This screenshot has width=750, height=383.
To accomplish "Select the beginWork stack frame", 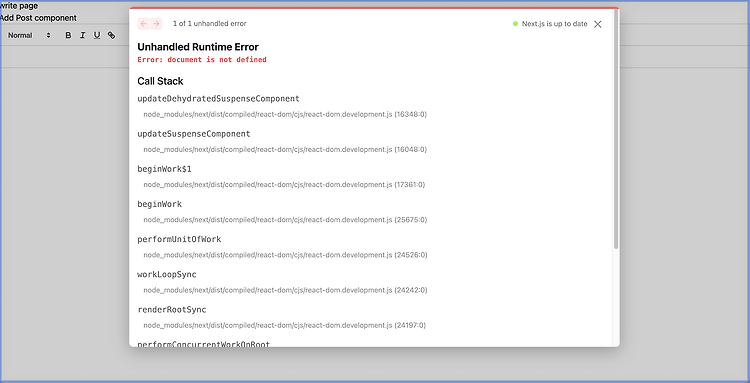I will coord(160,204).
